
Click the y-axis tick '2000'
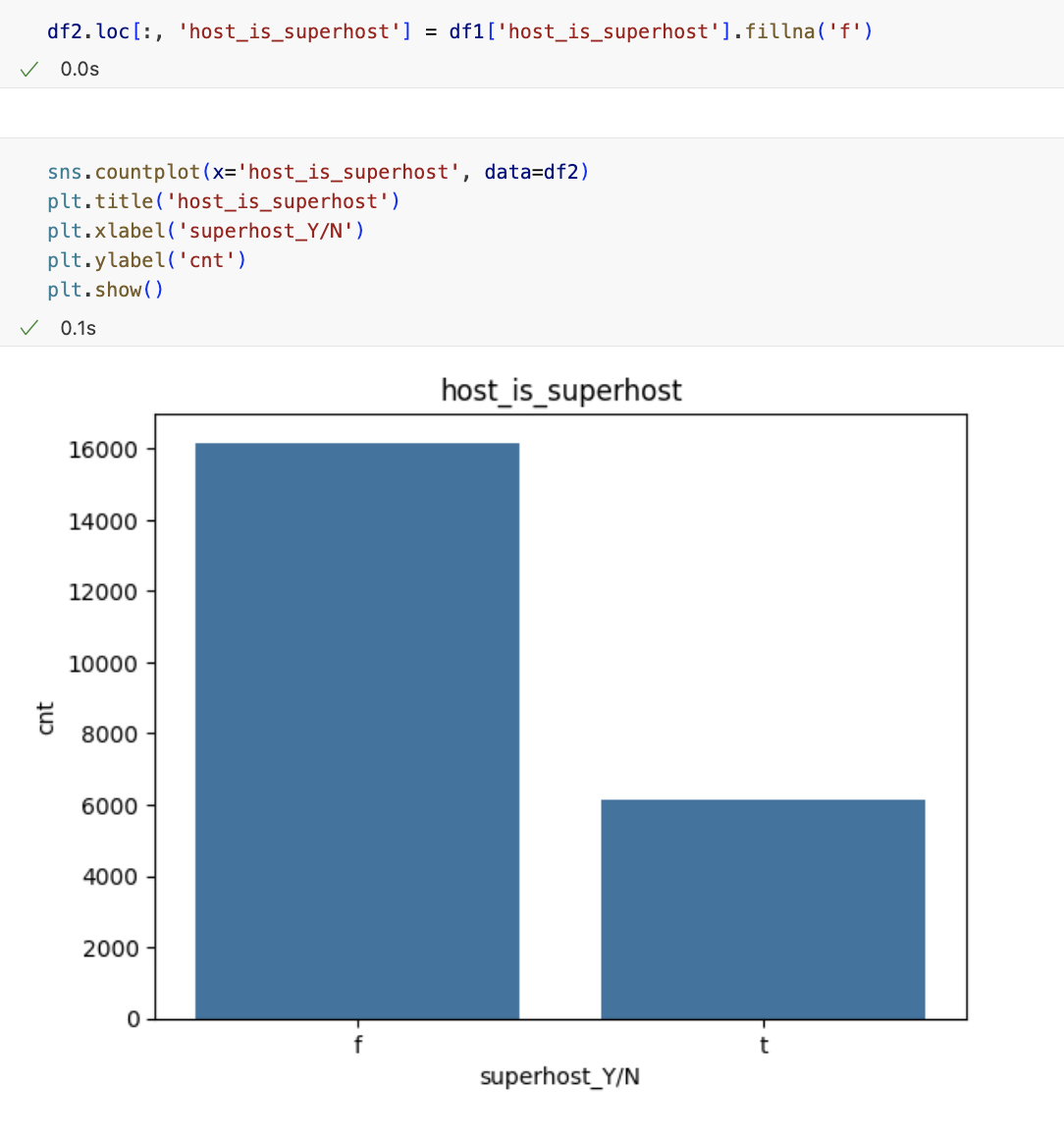click(x=110, y=949)
